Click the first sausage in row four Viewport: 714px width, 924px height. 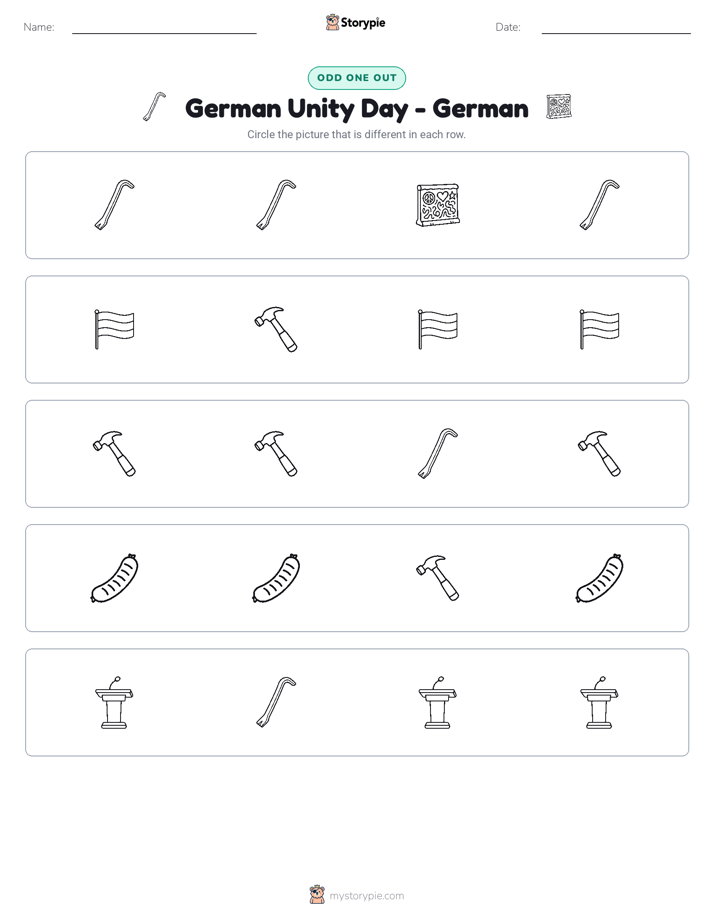click(x=114, y=578)
